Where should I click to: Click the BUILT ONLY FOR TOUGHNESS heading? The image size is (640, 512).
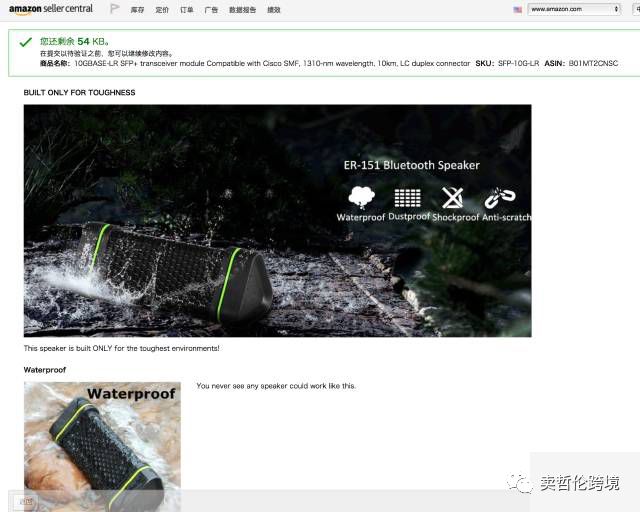point(79,93)
